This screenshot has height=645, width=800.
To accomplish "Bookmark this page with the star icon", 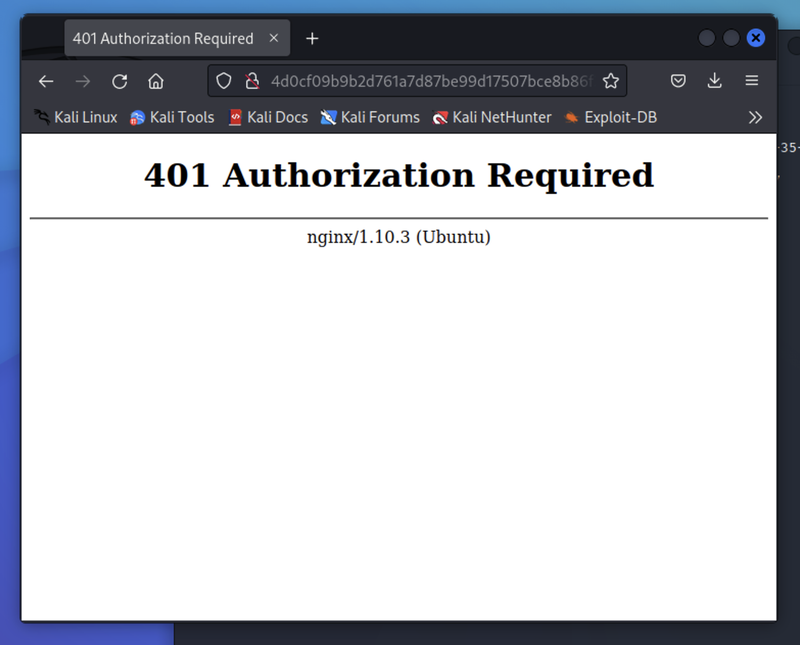I will point(611,80).
